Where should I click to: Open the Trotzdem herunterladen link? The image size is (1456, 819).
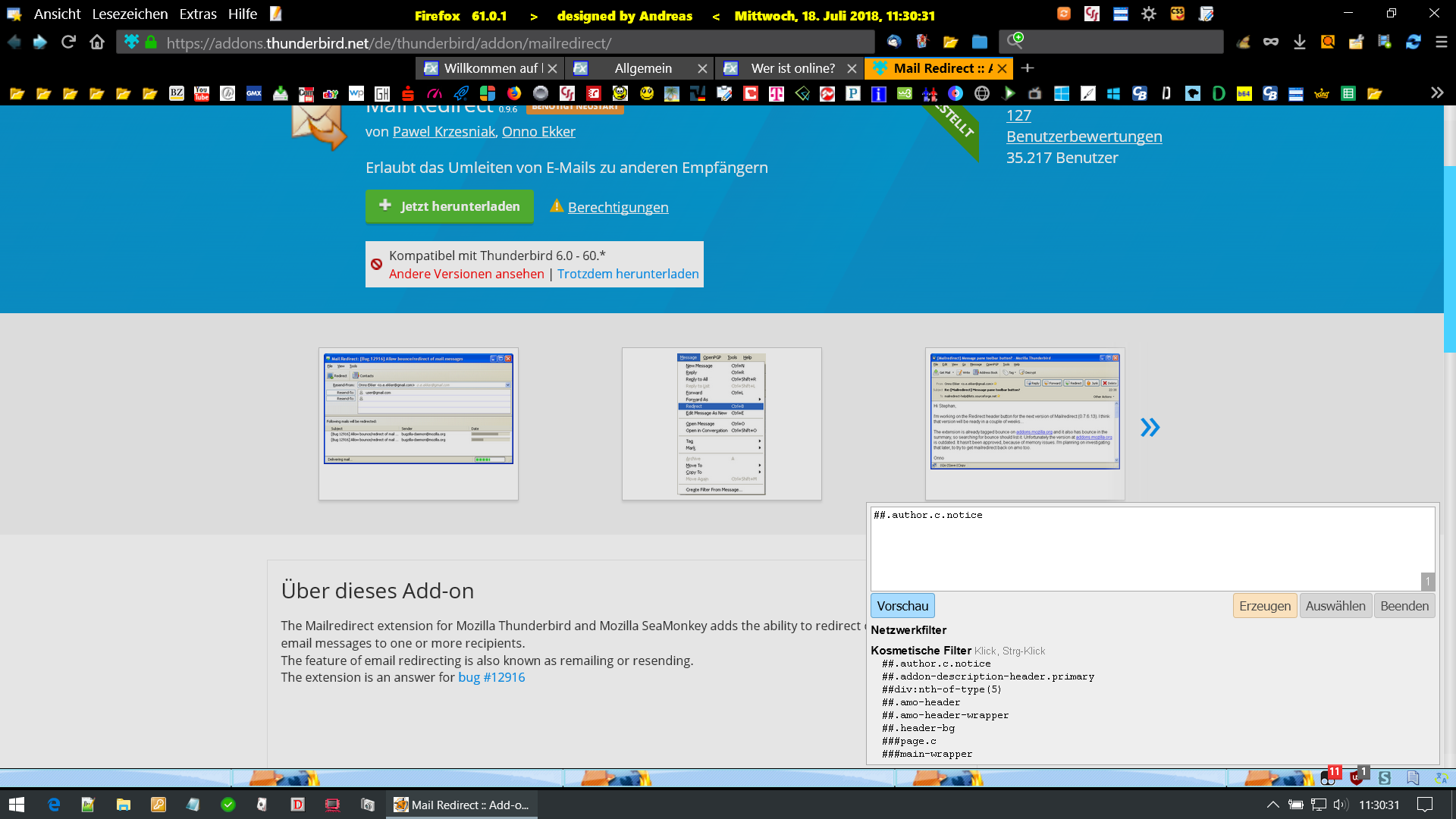click(628, 274)
